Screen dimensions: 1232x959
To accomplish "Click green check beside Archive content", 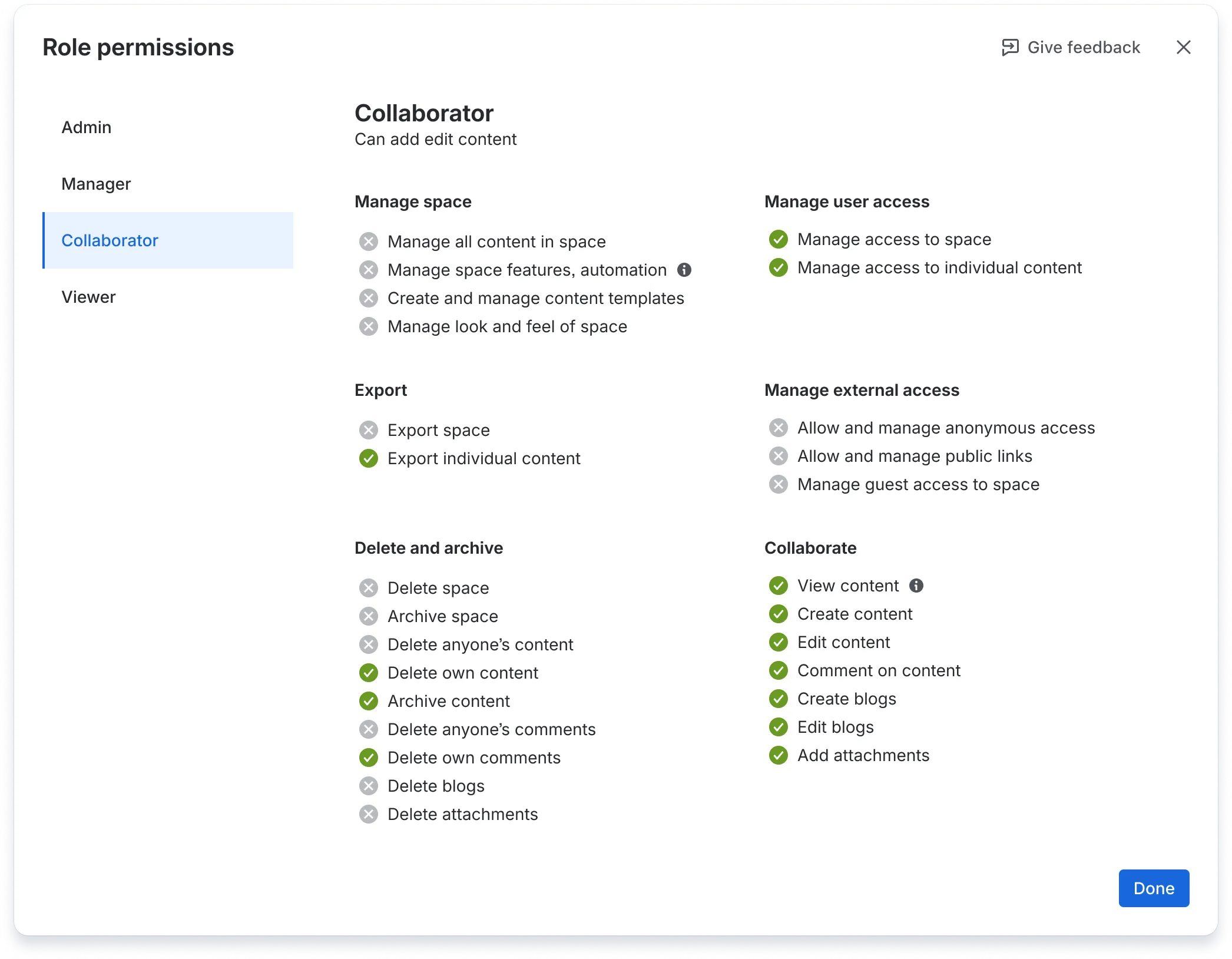I will pos(369,701).
